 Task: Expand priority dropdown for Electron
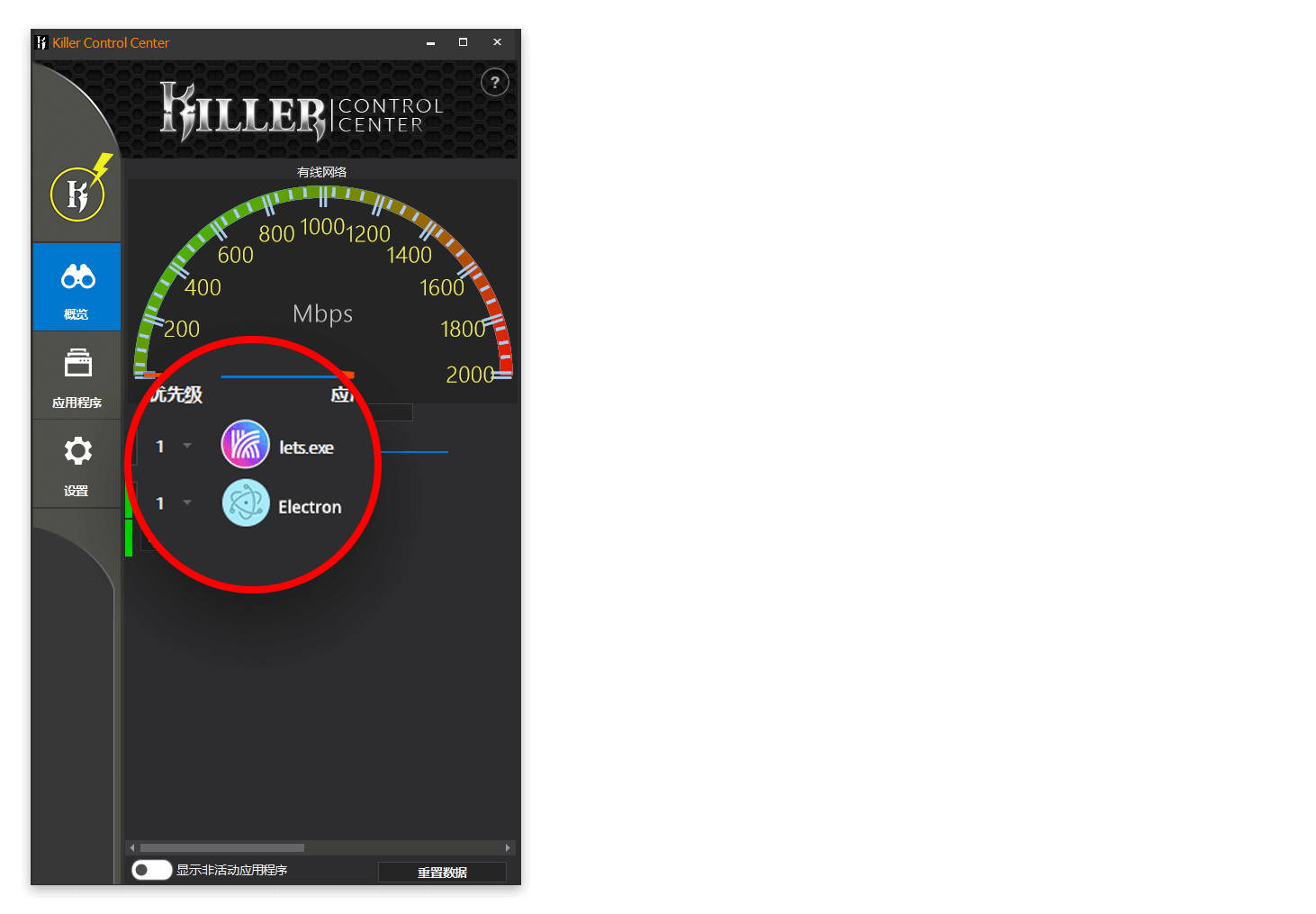pos(187,502)
